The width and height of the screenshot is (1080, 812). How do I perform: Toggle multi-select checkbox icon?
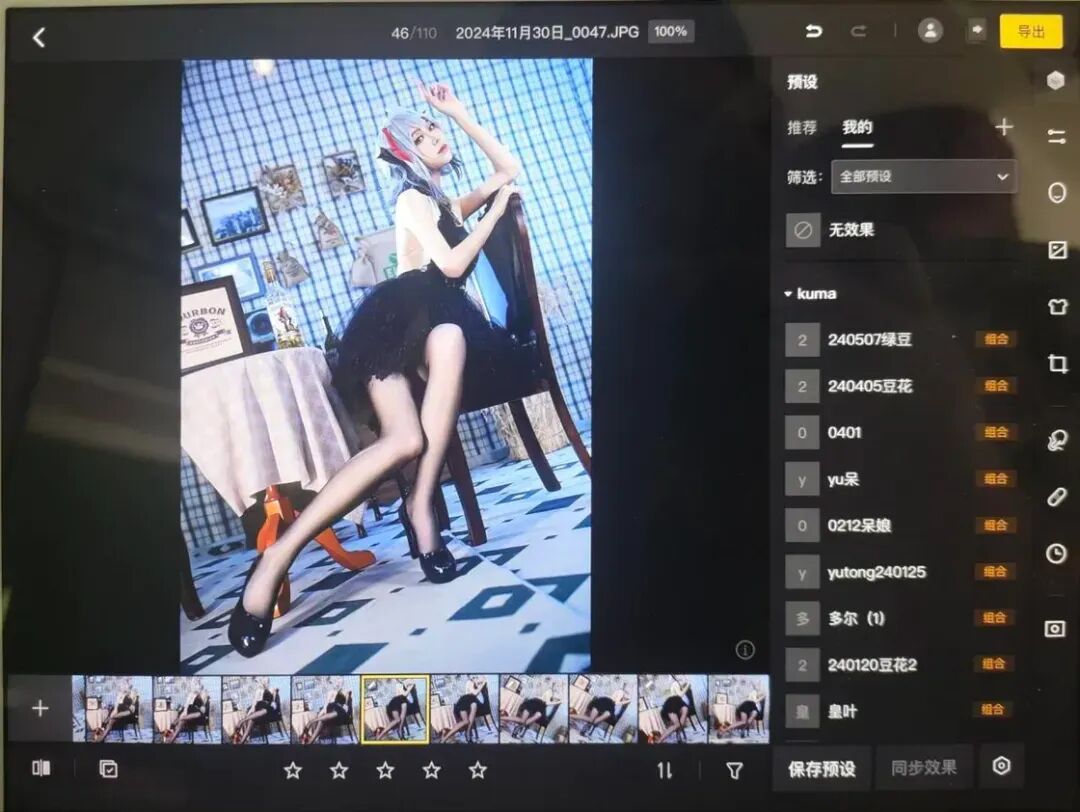[x=108, y=769]
